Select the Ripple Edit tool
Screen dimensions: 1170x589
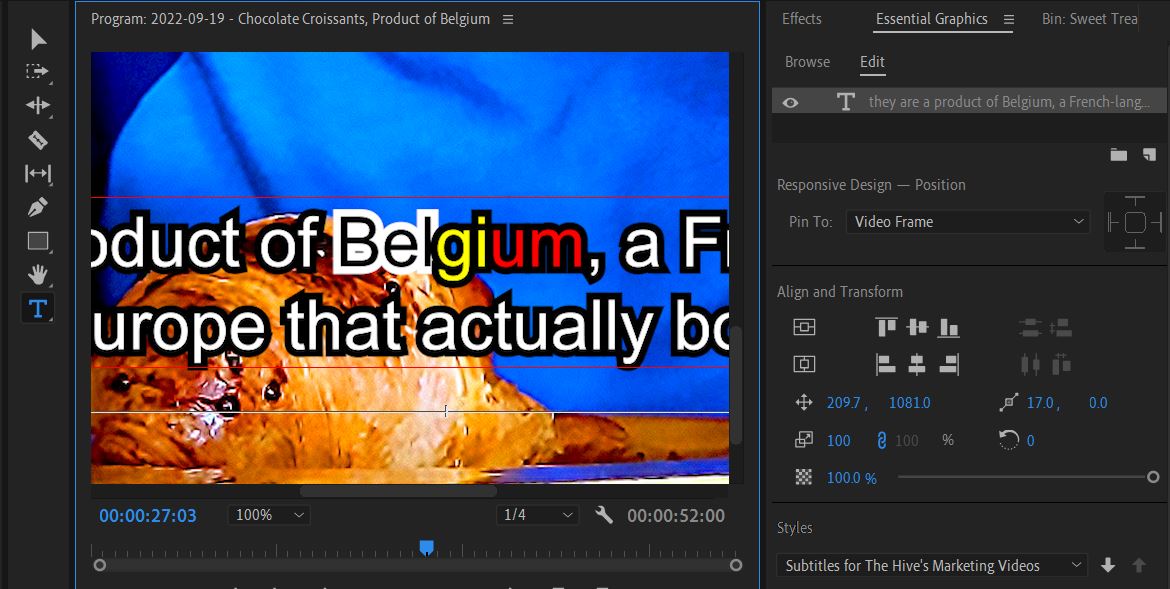pos(38,105)
